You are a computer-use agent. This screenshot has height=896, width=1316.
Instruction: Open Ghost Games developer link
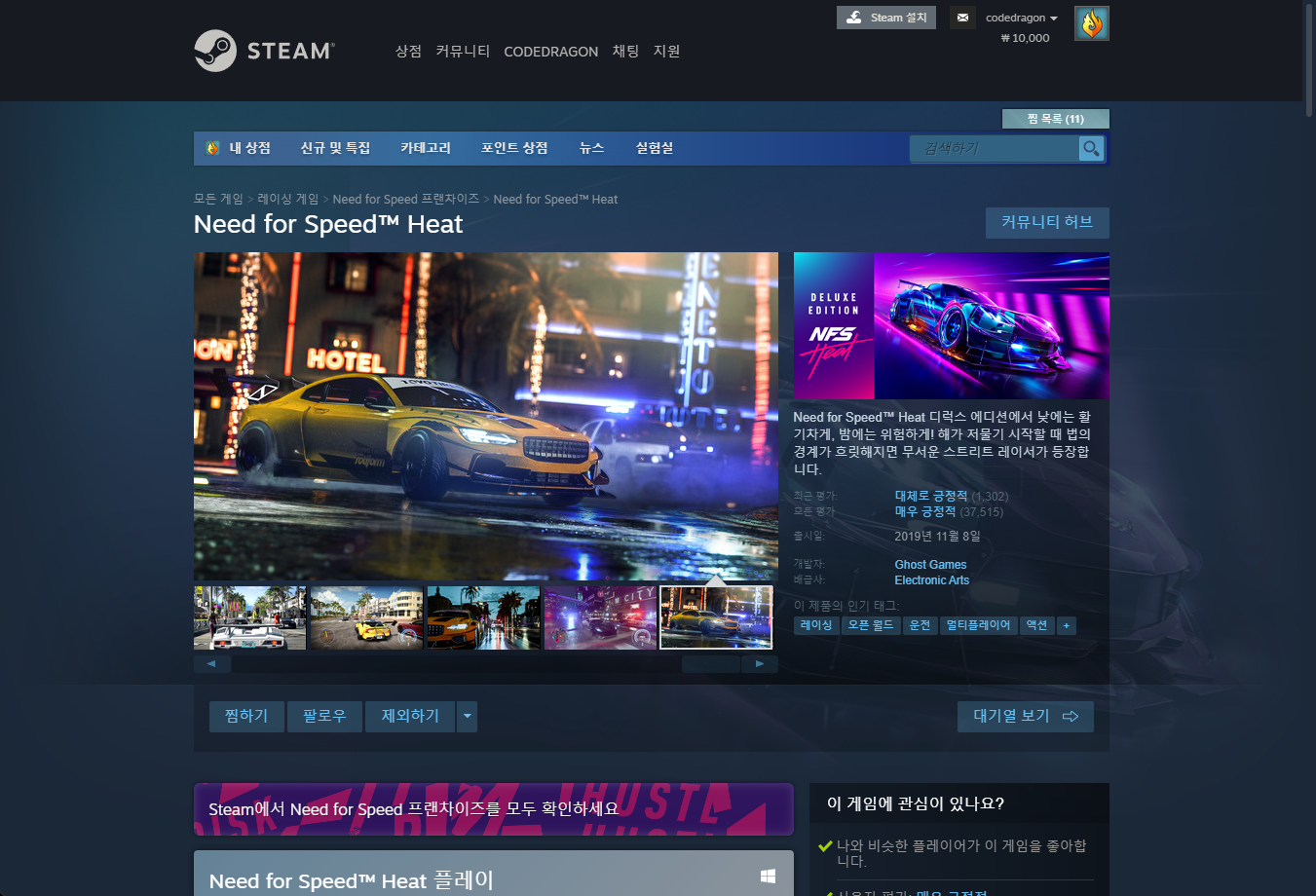point(930,565)
